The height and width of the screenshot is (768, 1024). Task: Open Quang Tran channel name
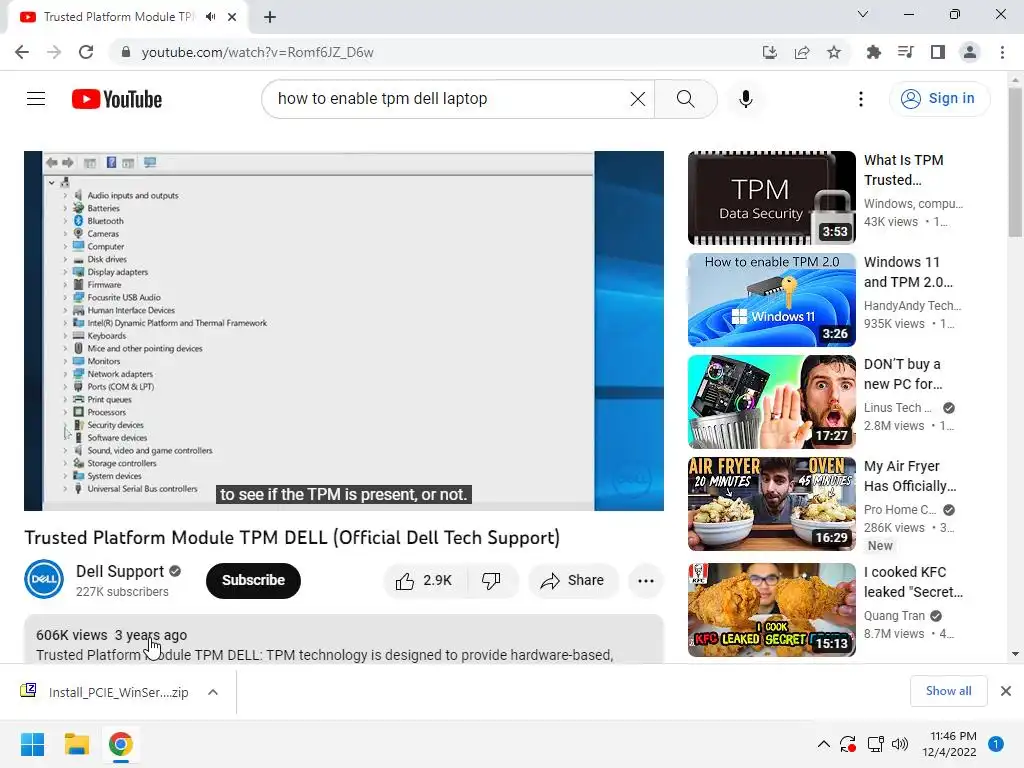(x=894, y=616)
